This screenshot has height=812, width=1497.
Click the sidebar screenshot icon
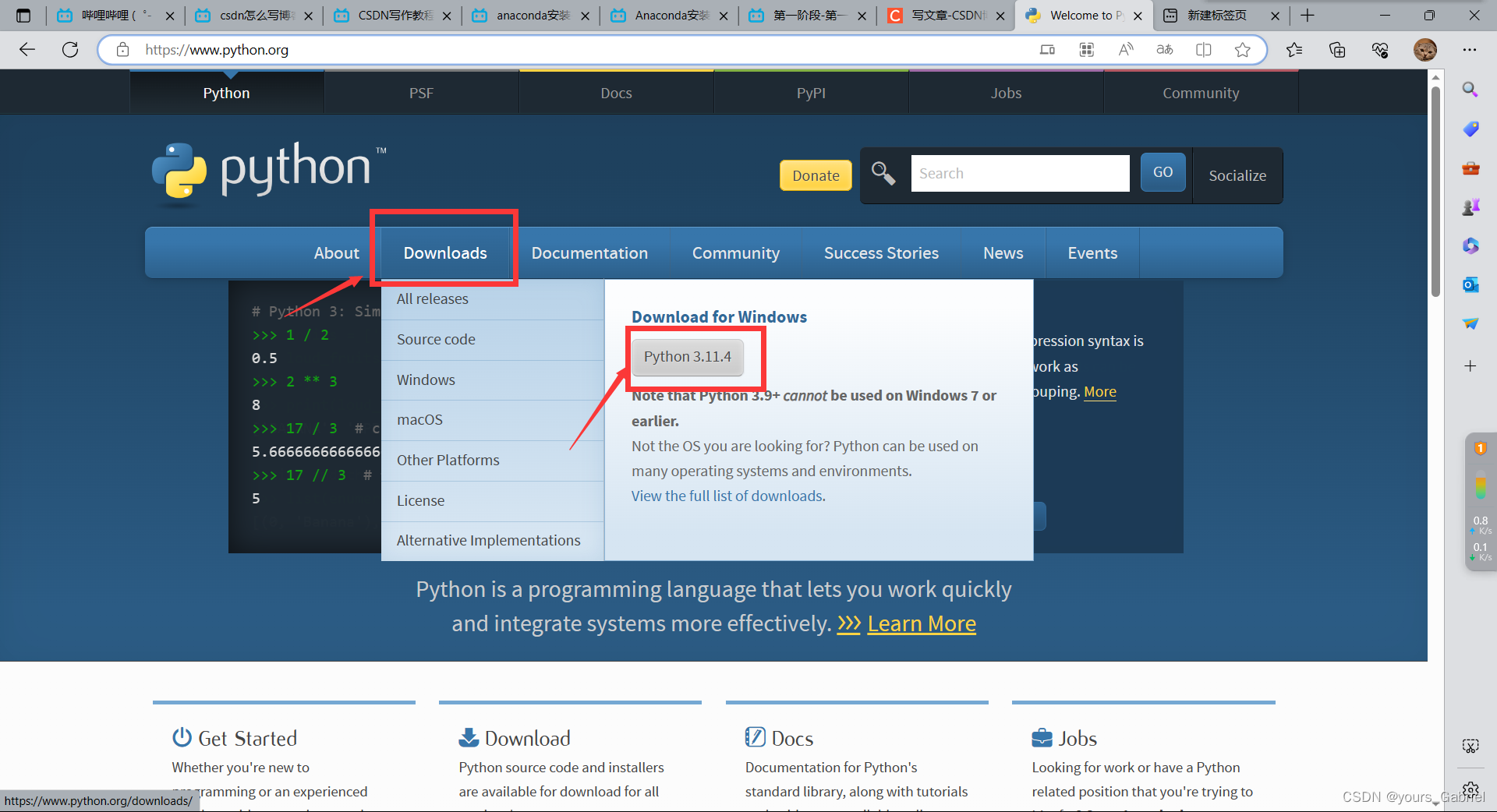tap(1470, 747)
